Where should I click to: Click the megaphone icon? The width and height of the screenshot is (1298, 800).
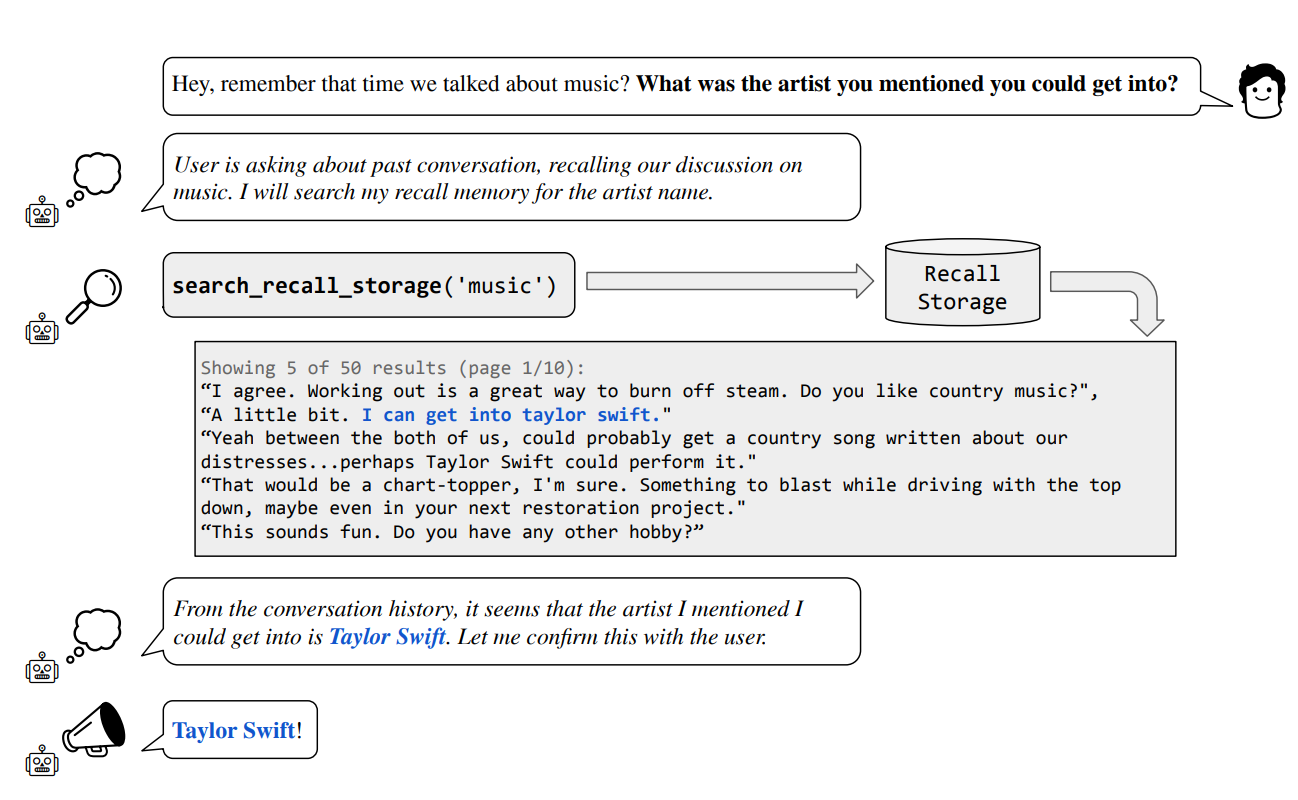94,728
